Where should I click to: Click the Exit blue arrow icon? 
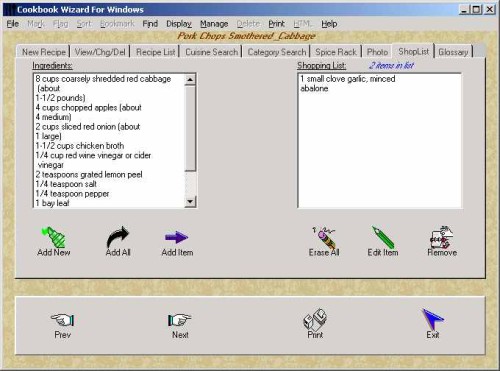pos(433,319)
